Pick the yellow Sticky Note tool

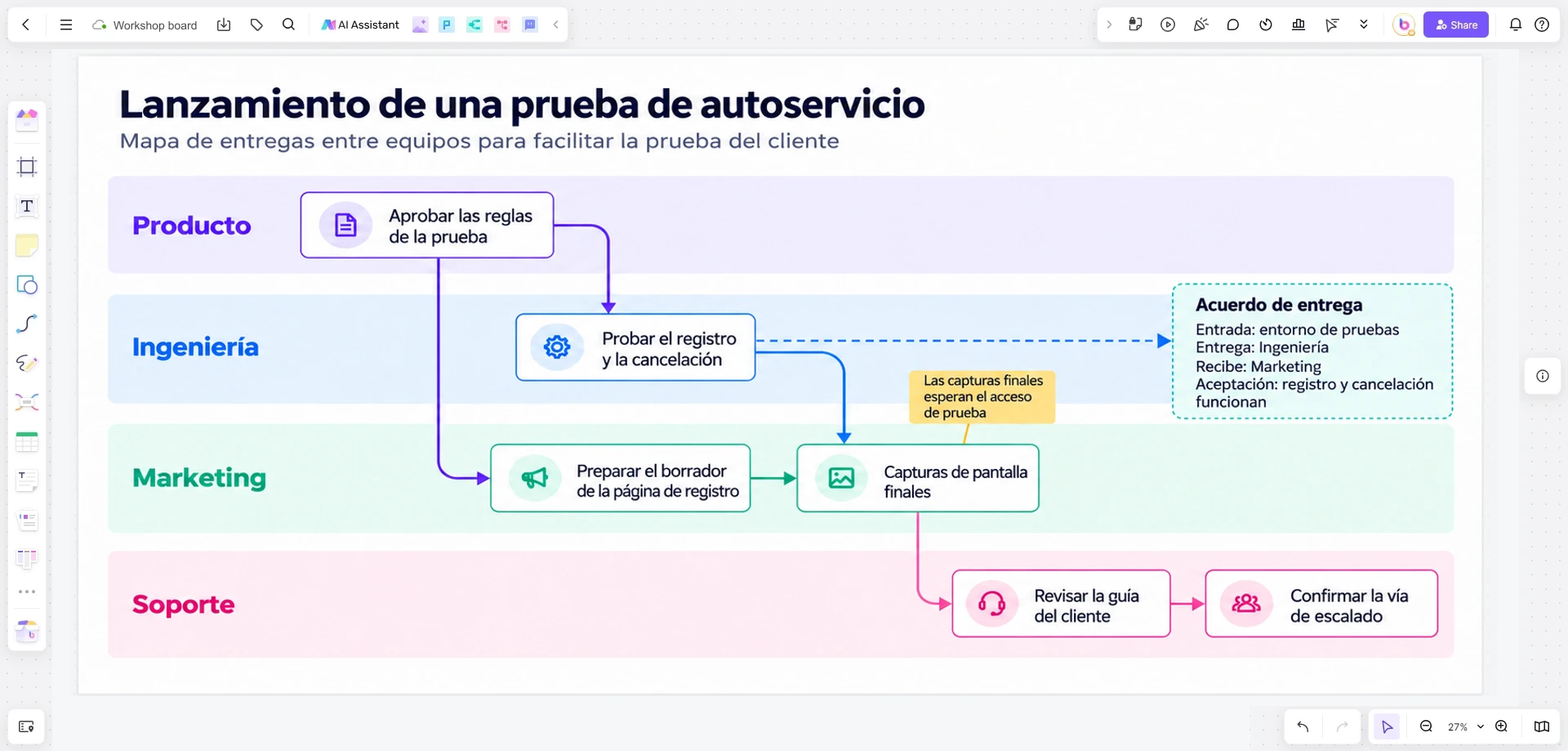coord(27,245)
